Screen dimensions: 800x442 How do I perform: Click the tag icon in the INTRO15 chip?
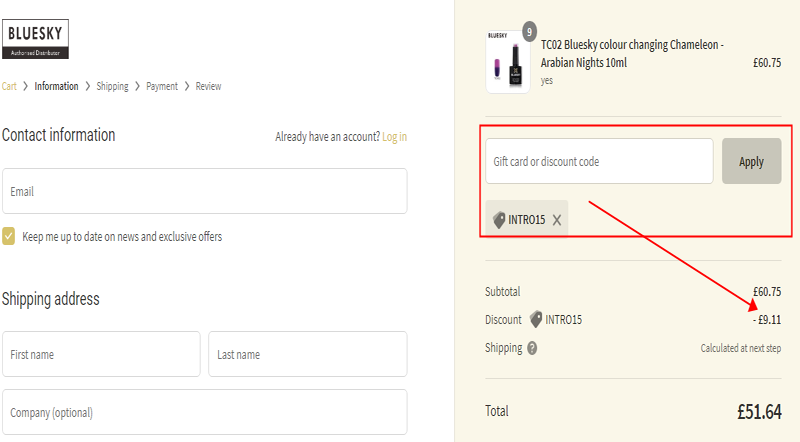tap(499, 220)
